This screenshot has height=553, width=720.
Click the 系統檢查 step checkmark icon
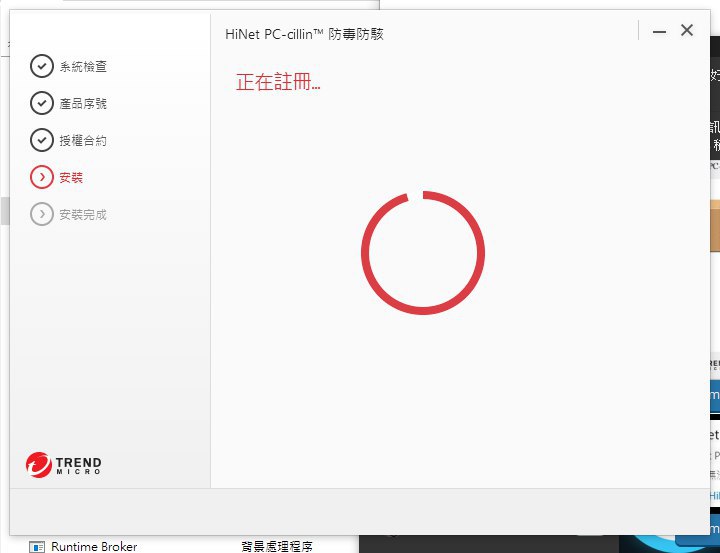coord(41,66)
